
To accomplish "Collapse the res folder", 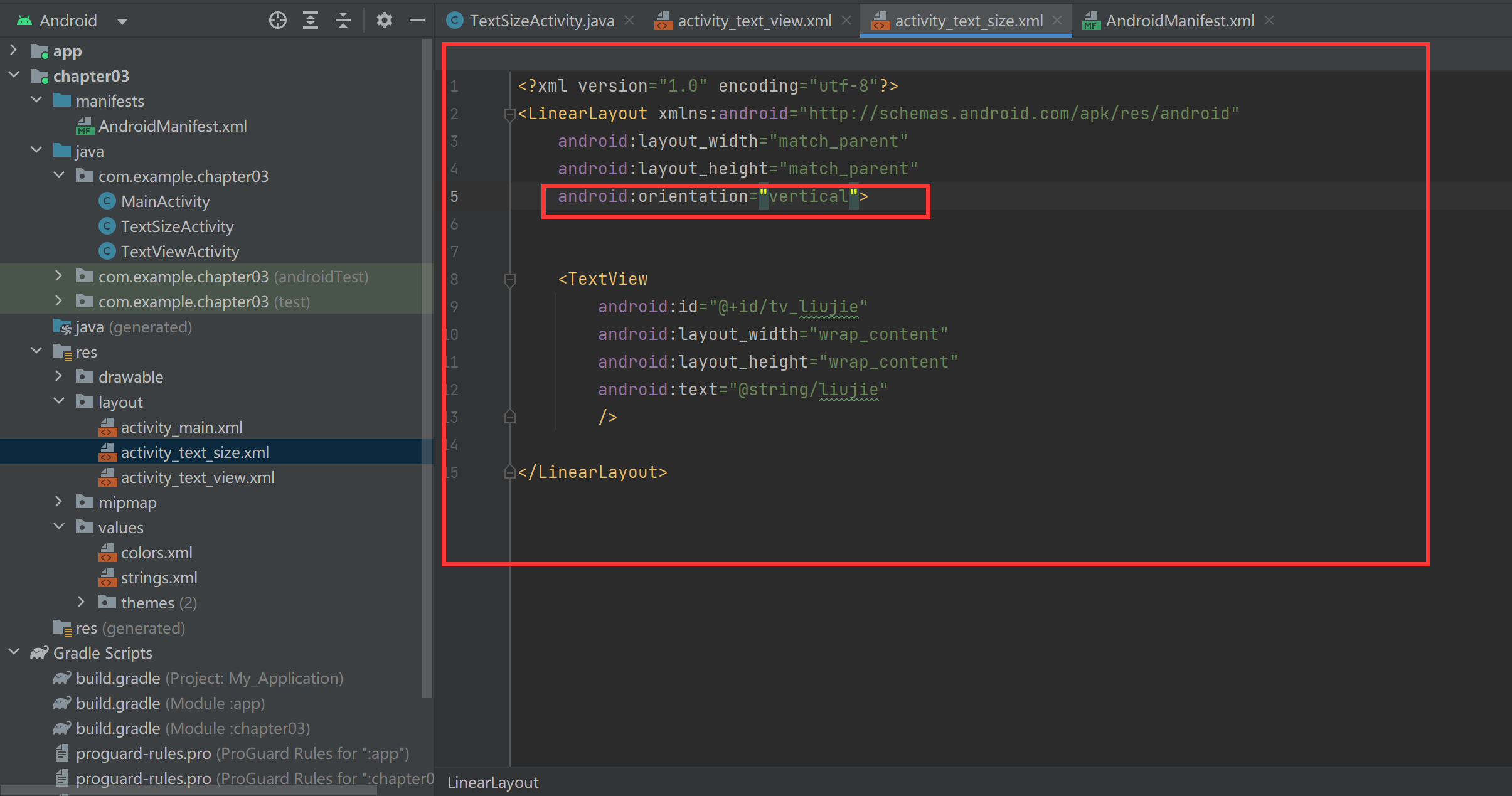I will [36, 351].
